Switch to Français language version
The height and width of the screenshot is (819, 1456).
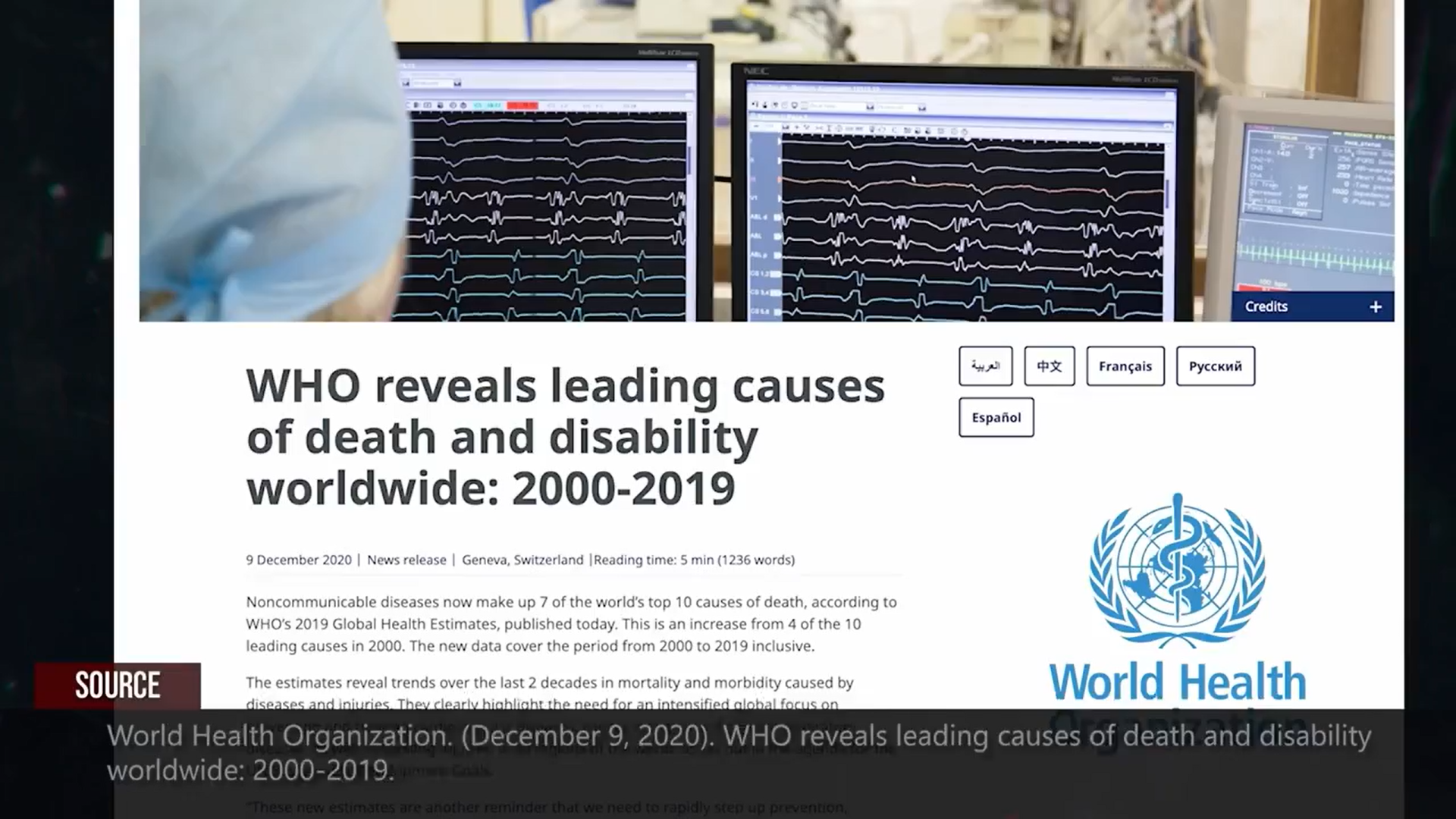1125,366
